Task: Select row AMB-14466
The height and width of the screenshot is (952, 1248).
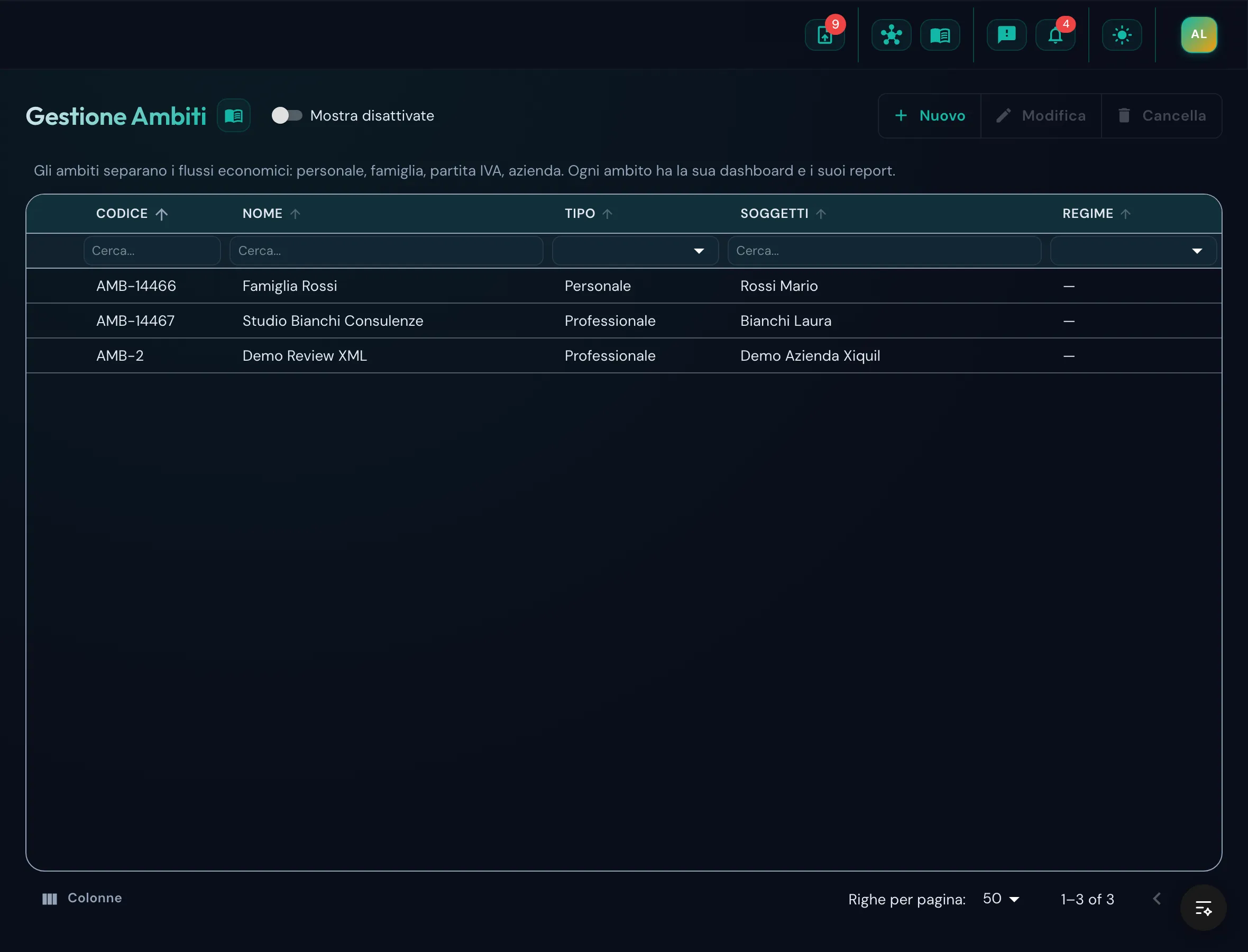Action: 623,286
